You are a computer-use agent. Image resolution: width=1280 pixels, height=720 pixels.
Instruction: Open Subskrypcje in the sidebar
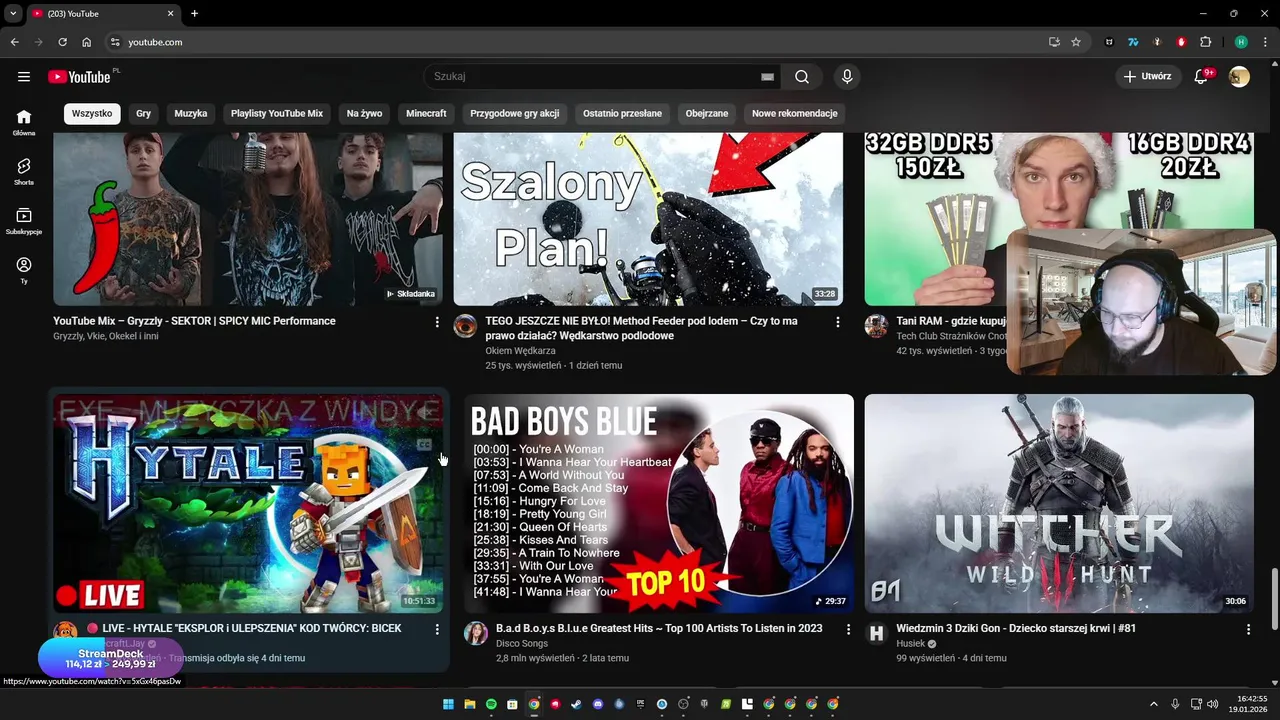pyautogui.click(x=24, y=220)
